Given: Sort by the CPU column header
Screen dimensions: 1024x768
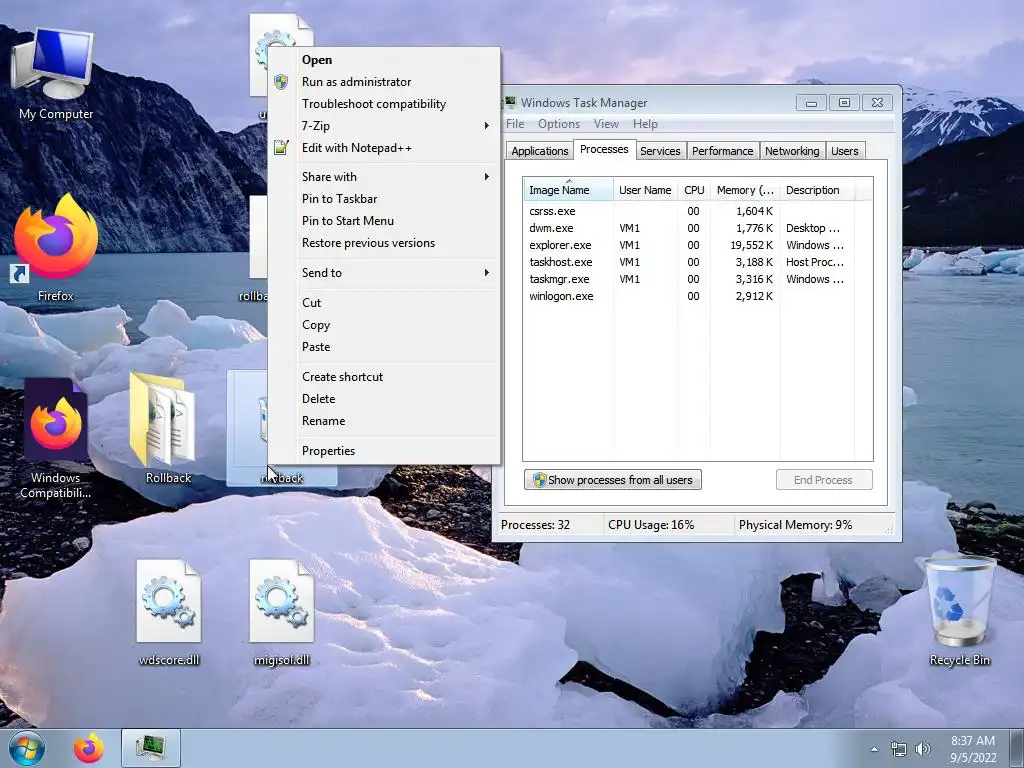Looking at the screenshot, I should 694,190.
